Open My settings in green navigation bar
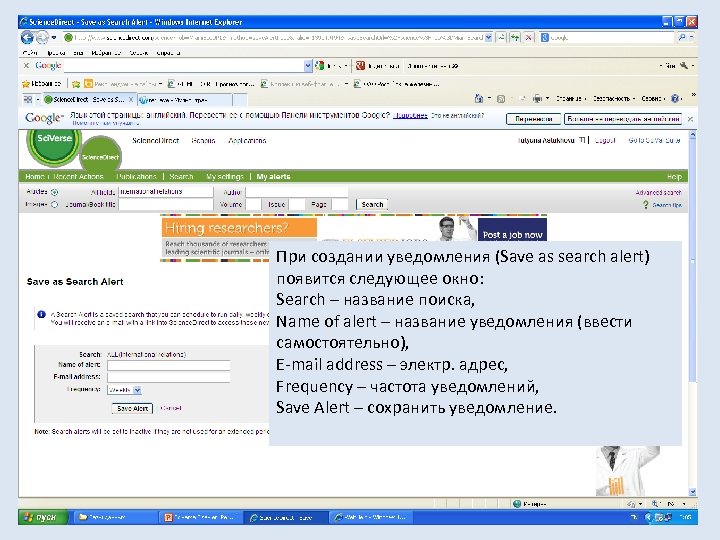The width and height of the screenshot is (720, 540). point(225,176)
